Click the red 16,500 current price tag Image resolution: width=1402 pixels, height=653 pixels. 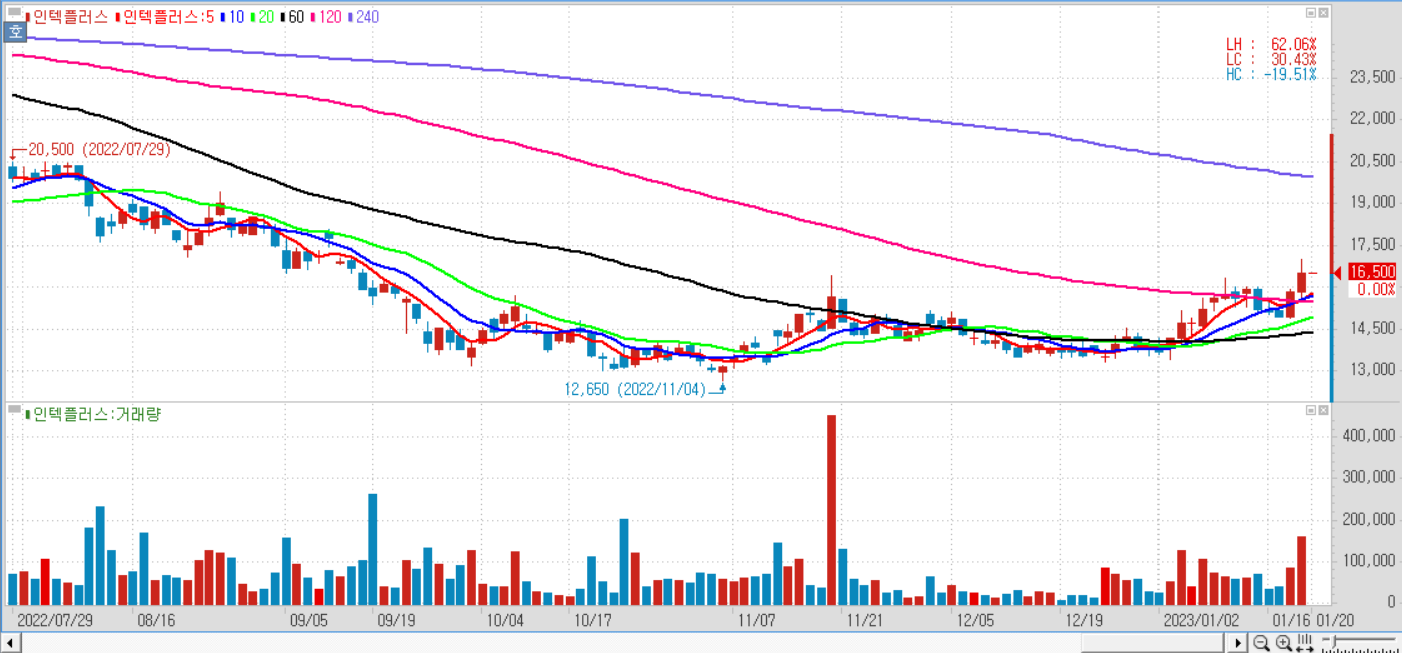pos(1371,271)
